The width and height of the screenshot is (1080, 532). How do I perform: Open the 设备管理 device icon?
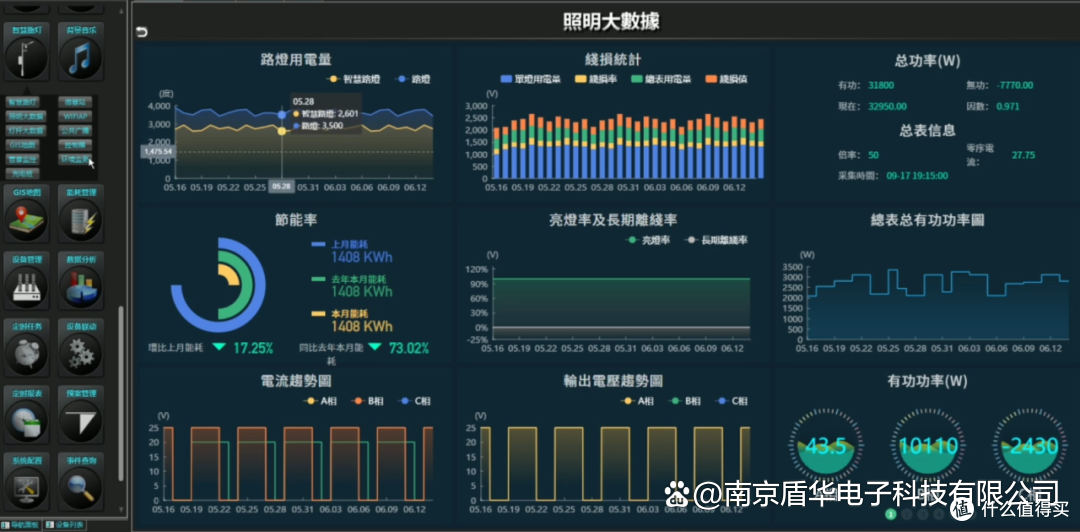coord(25,287)
